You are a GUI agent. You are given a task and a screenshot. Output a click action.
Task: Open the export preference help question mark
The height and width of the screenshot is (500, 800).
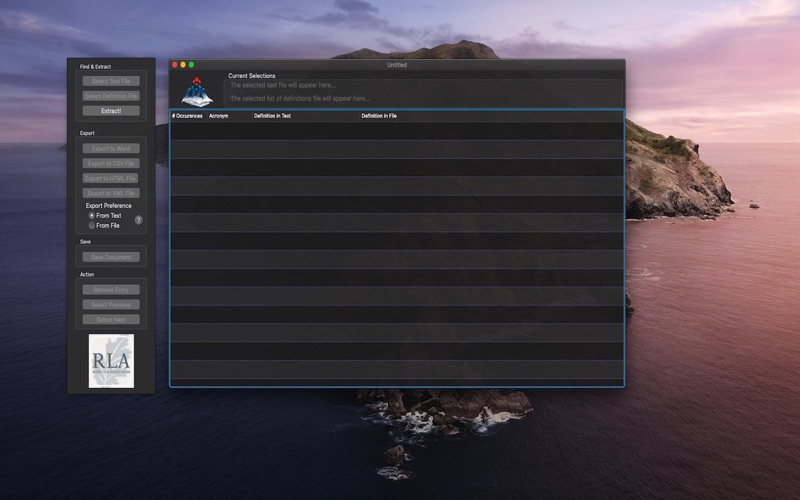139,220
